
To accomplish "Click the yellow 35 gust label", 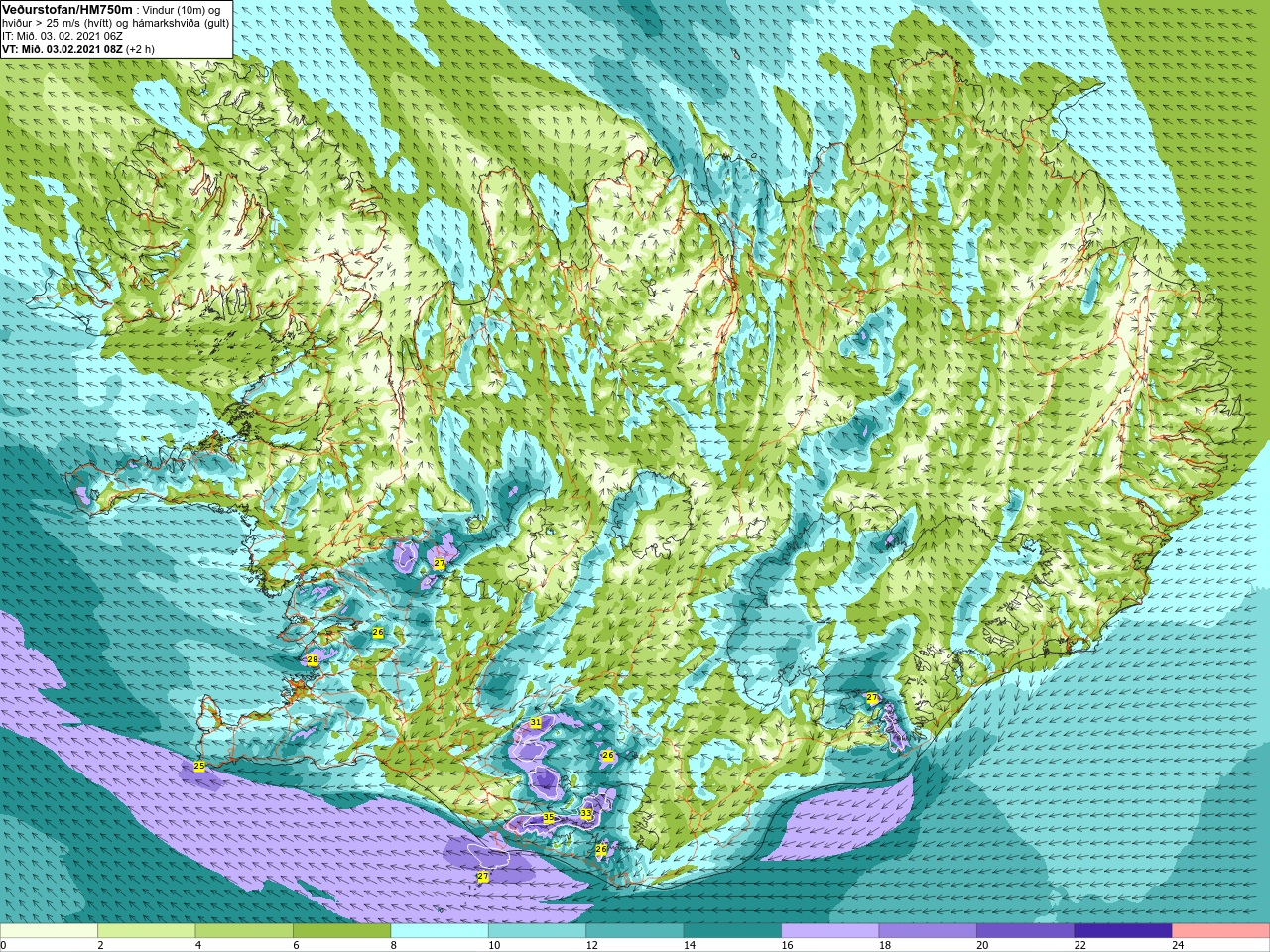I will [x=549, y=818].
